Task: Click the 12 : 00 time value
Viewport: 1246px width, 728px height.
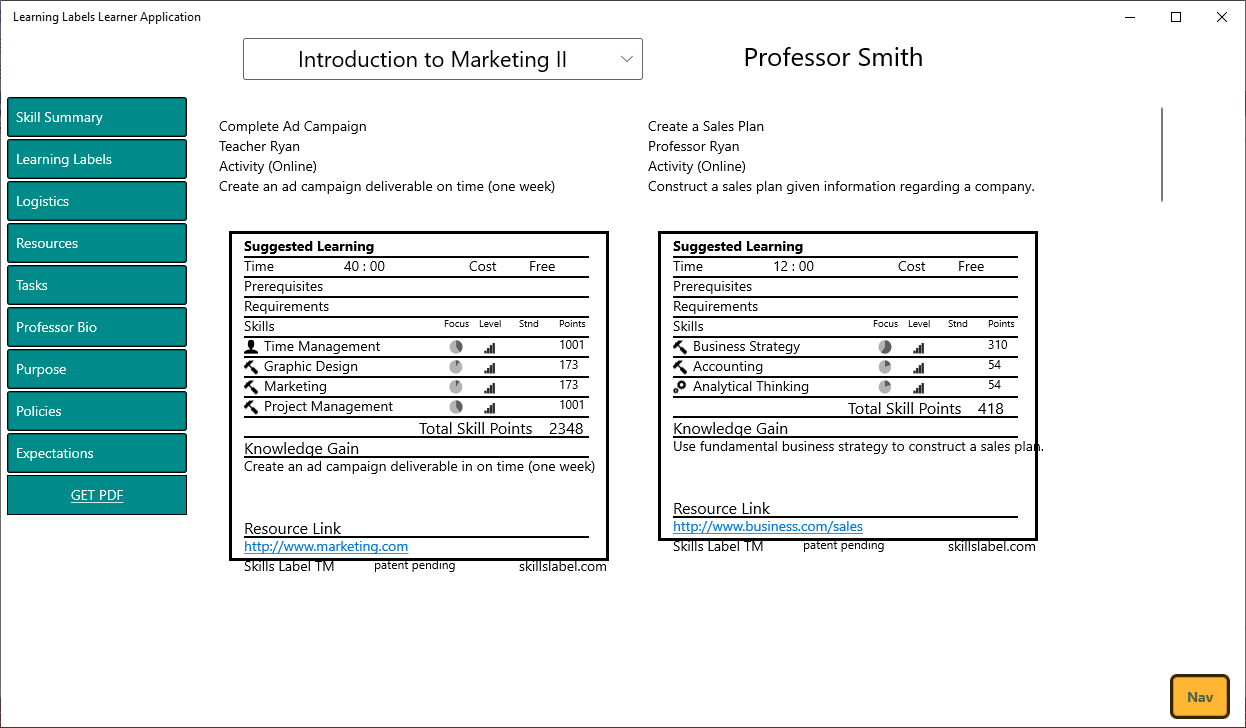Action: 793,267
